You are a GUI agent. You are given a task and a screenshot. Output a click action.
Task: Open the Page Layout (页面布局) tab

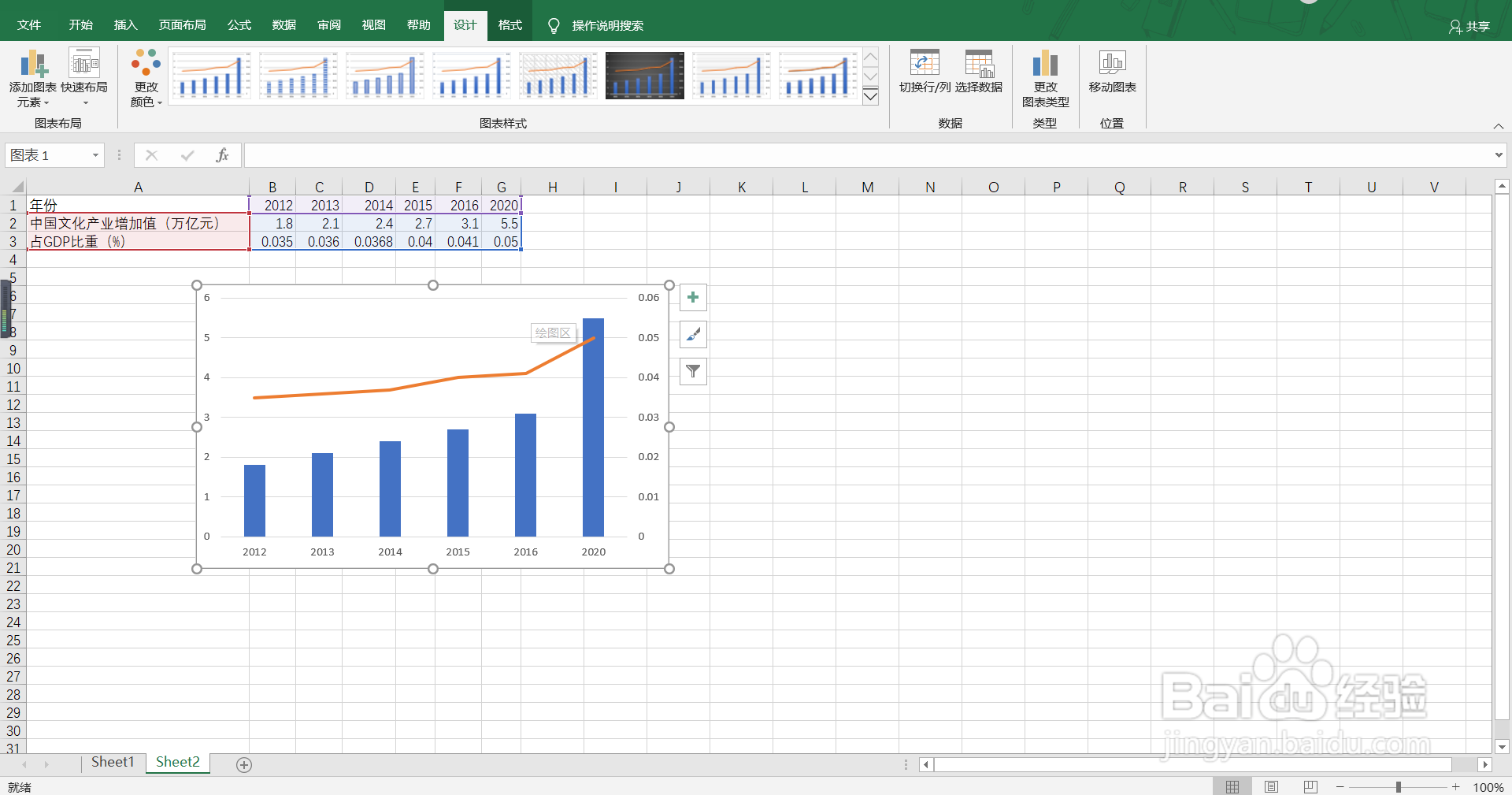[182, 25]
